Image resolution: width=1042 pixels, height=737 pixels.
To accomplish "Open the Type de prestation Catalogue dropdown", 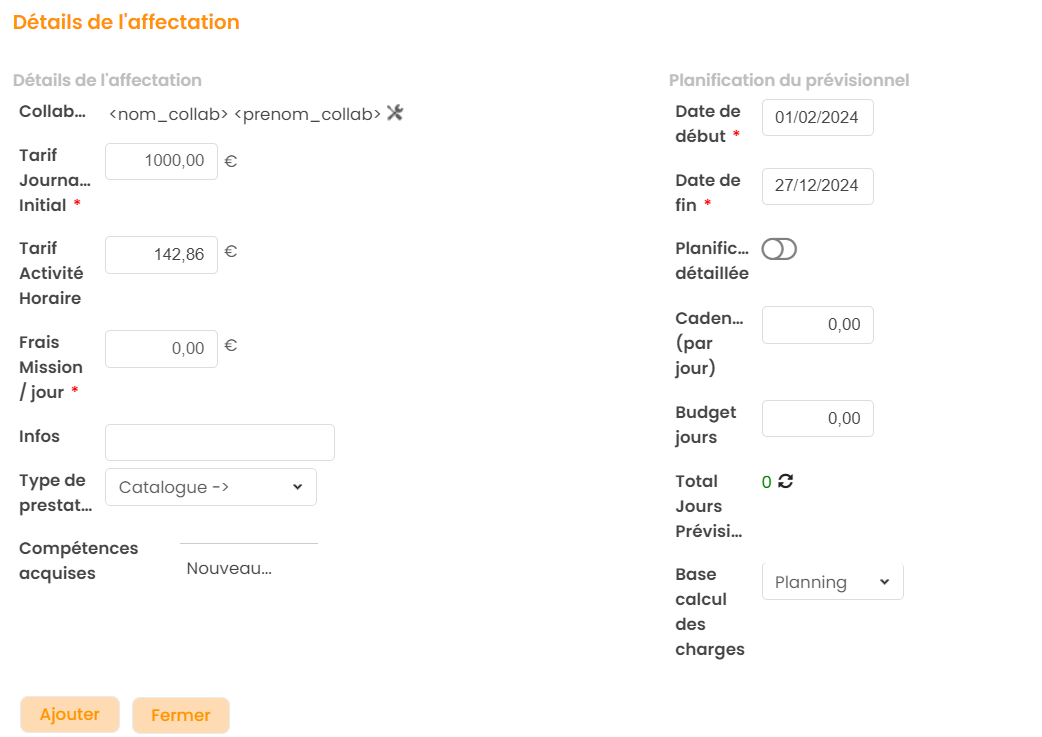I will (x=210, y=487).
